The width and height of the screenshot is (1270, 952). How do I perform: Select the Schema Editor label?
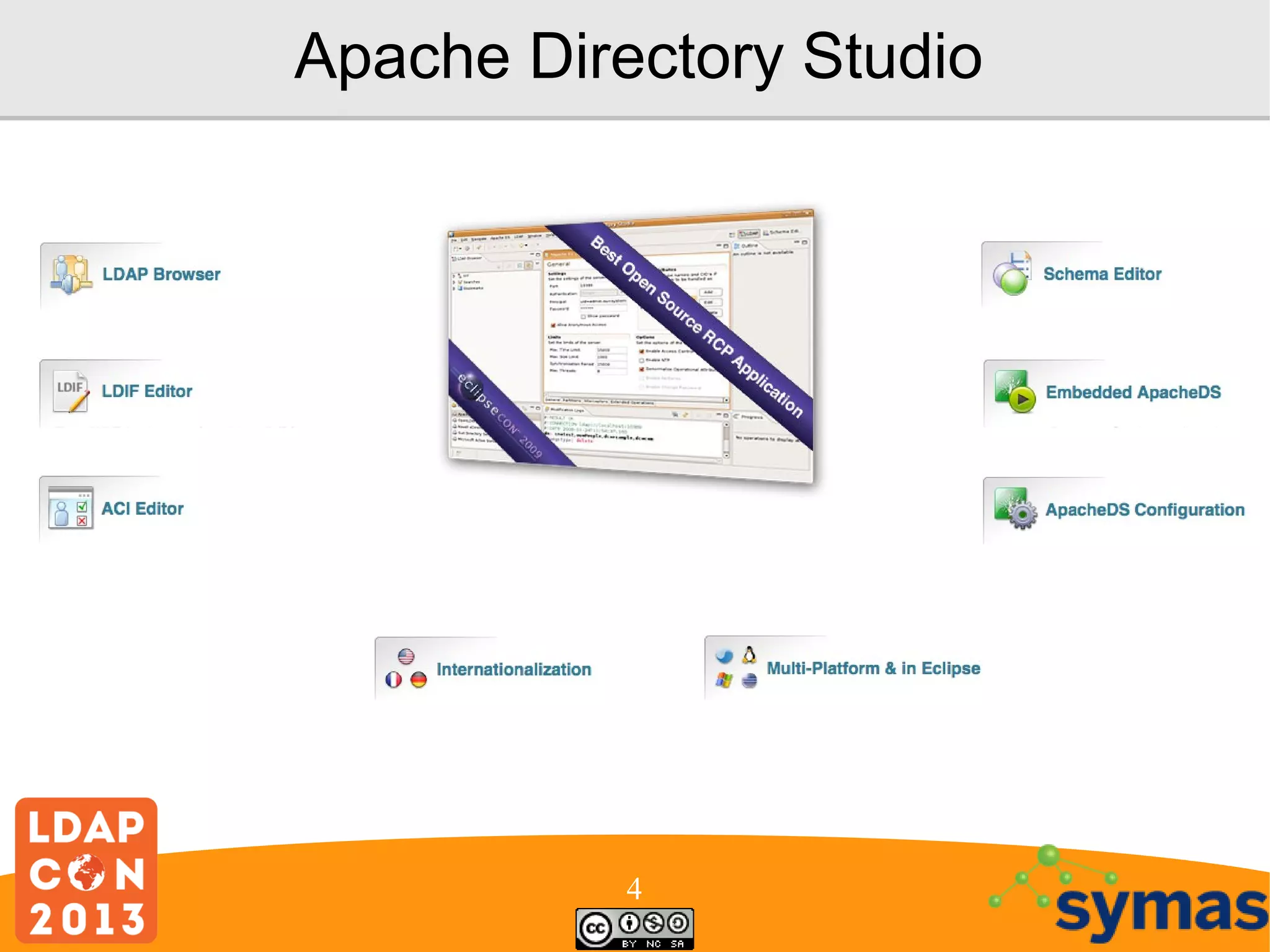coord(1102,274)
